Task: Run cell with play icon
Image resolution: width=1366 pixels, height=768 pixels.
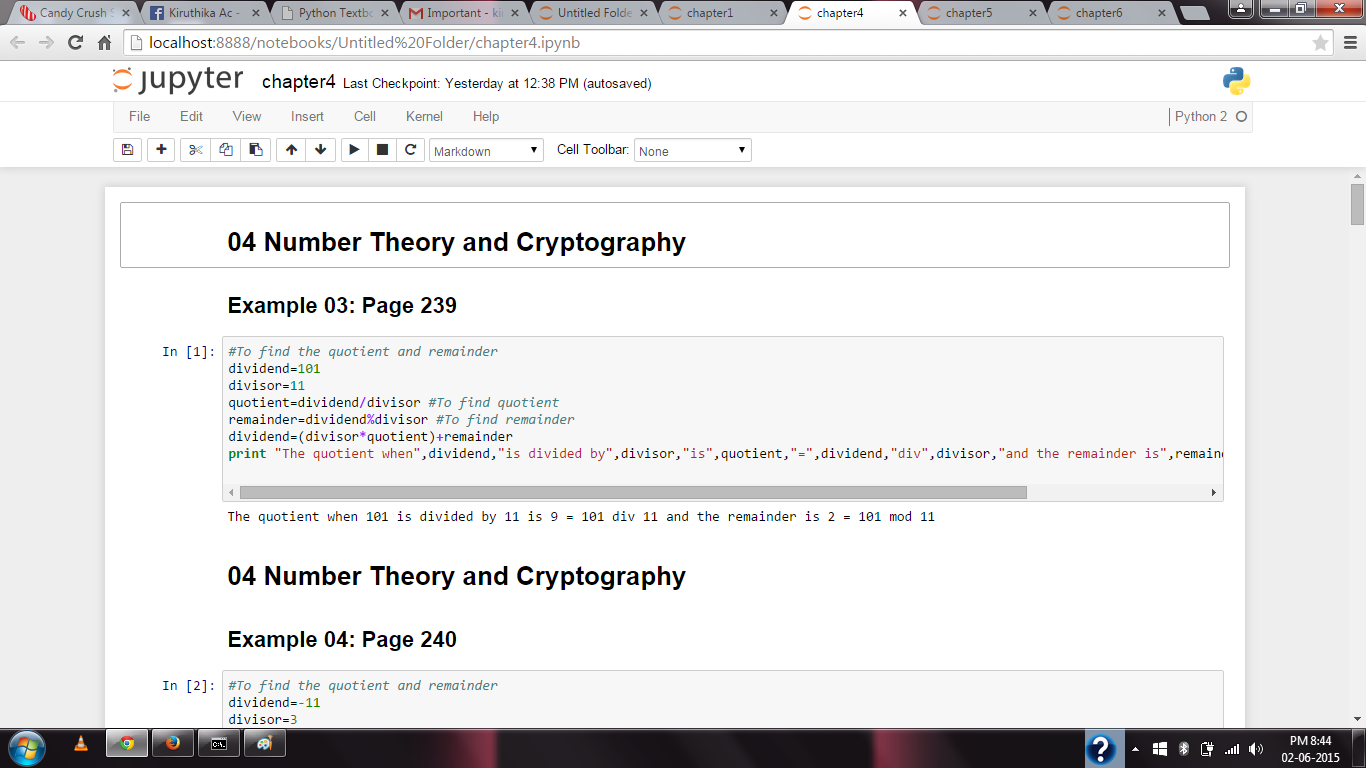Action: [354, 150]
